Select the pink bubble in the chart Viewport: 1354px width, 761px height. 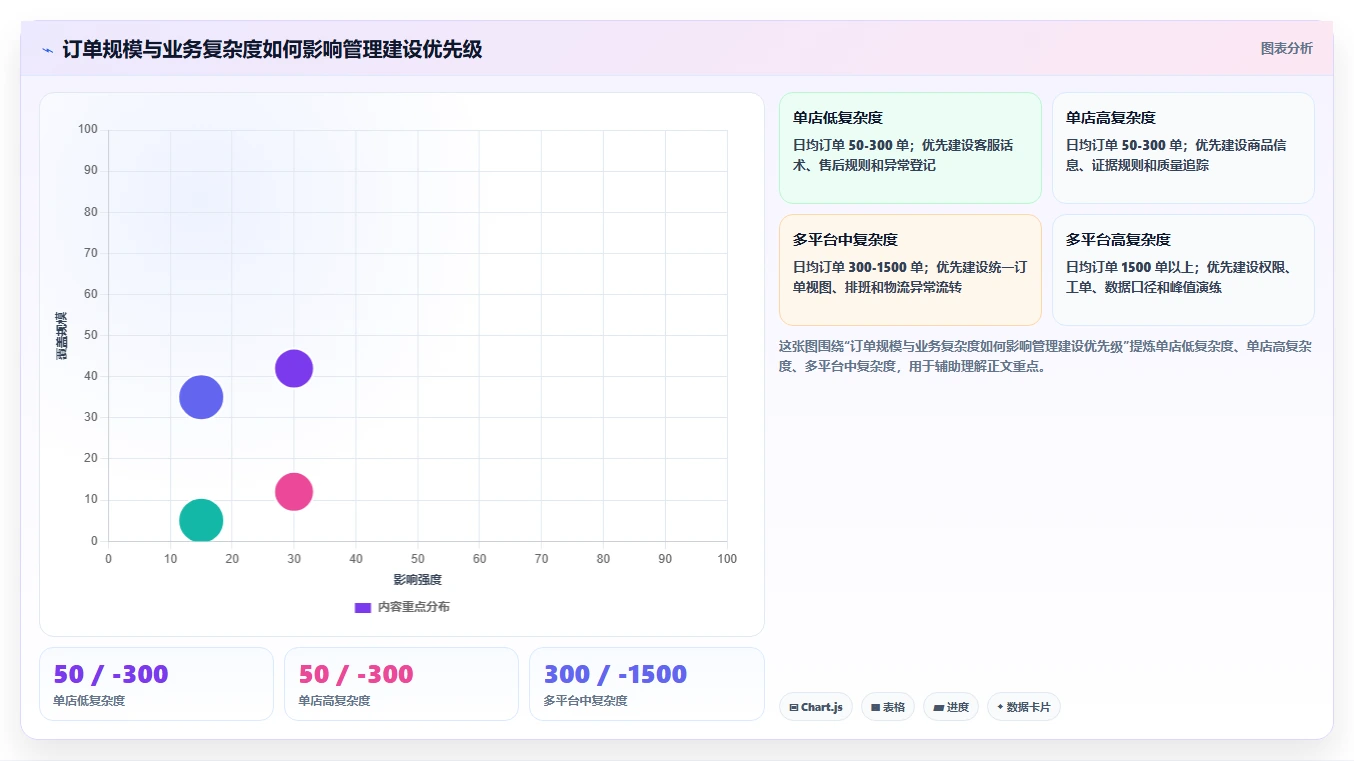point(294,491)
